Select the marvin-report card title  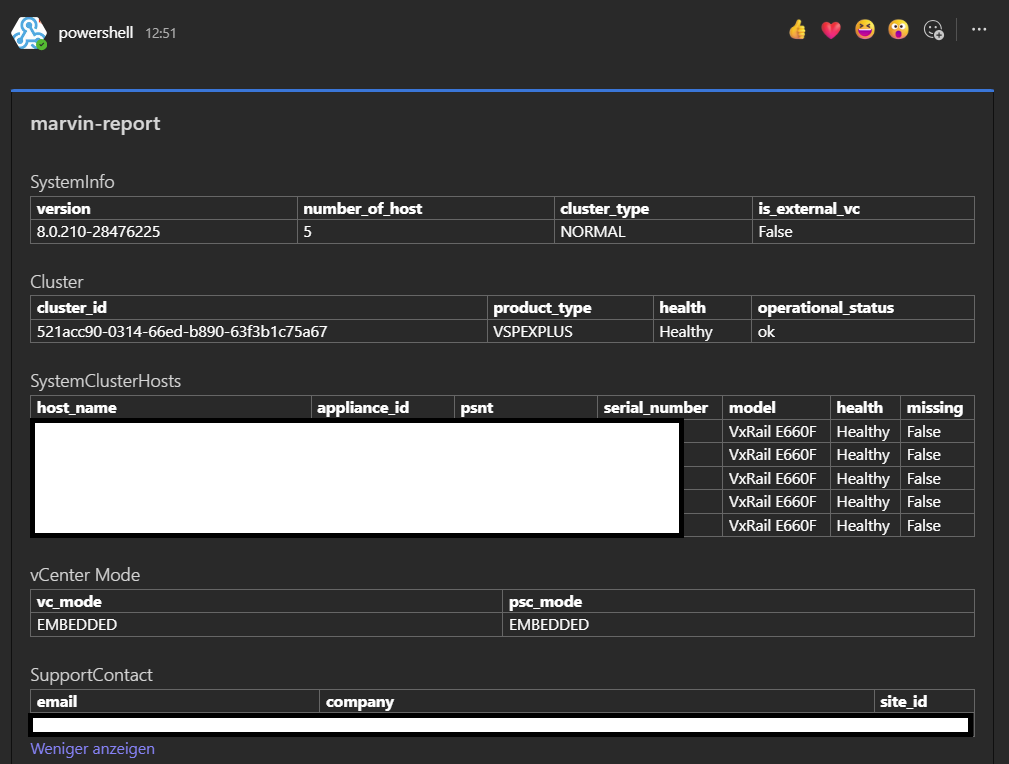click(x=95, y=123)
